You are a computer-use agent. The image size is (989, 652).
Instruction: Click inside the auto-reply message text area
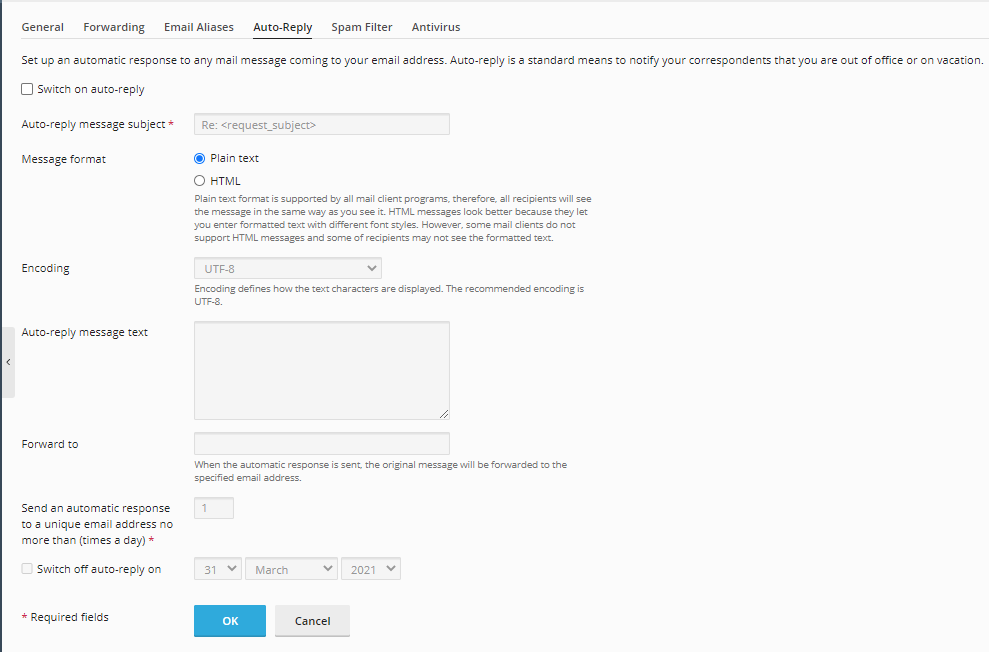[x=321, y=370]
